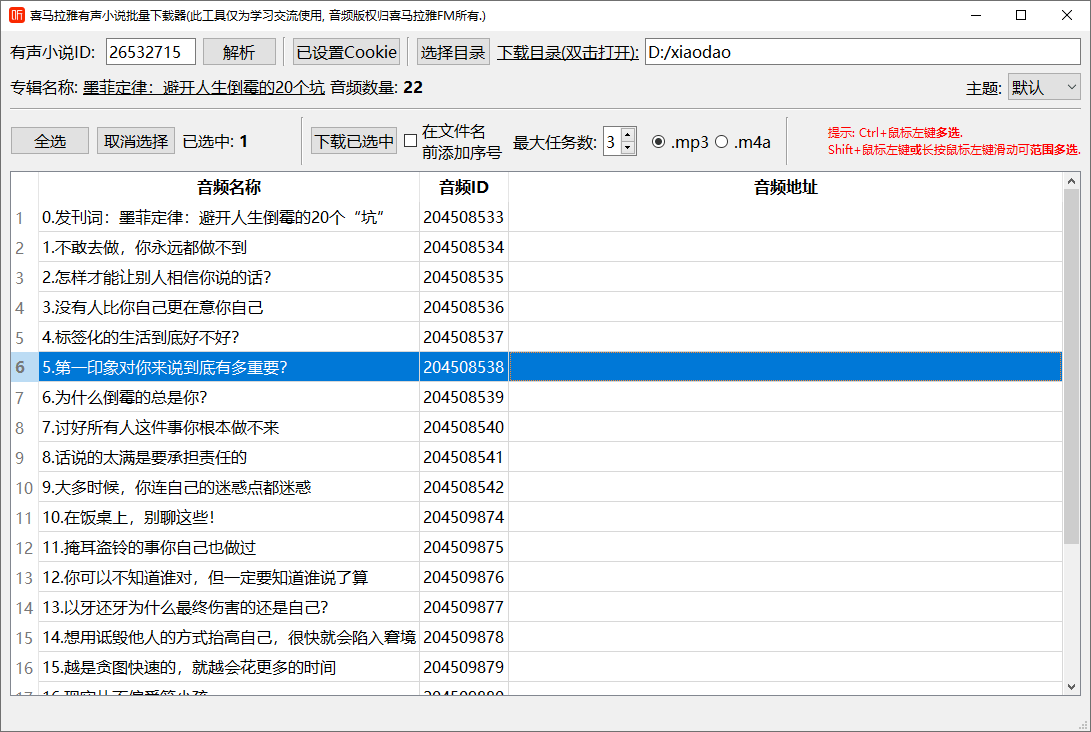Click the 解析 button to parse the ID
This screenshot has width=1091, height=732.
239,52
